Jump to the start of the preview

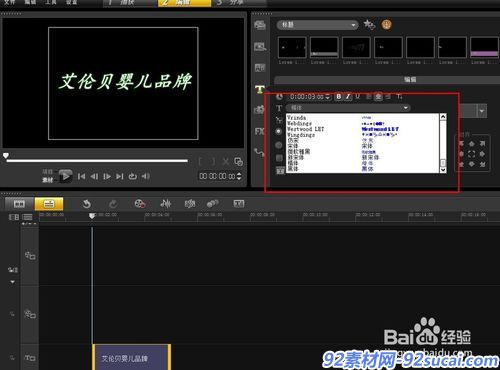point(81,176)
